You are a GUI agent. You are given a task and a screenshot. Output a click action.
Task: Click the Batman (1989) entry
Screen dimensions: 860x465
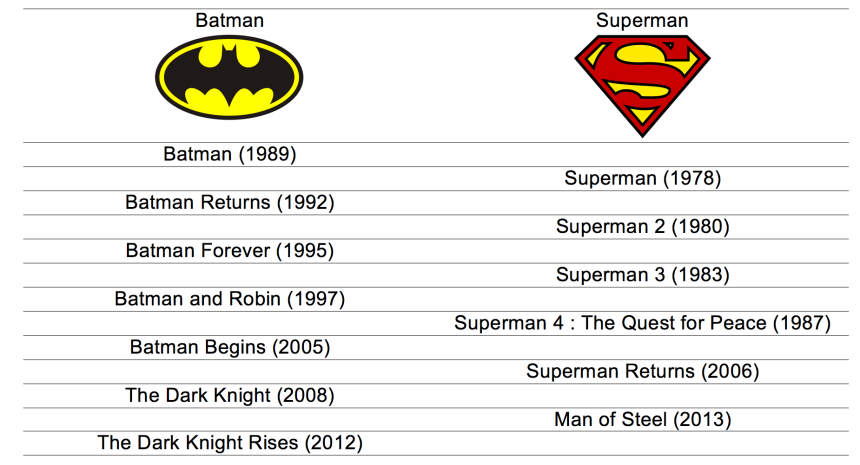(229, 154)
